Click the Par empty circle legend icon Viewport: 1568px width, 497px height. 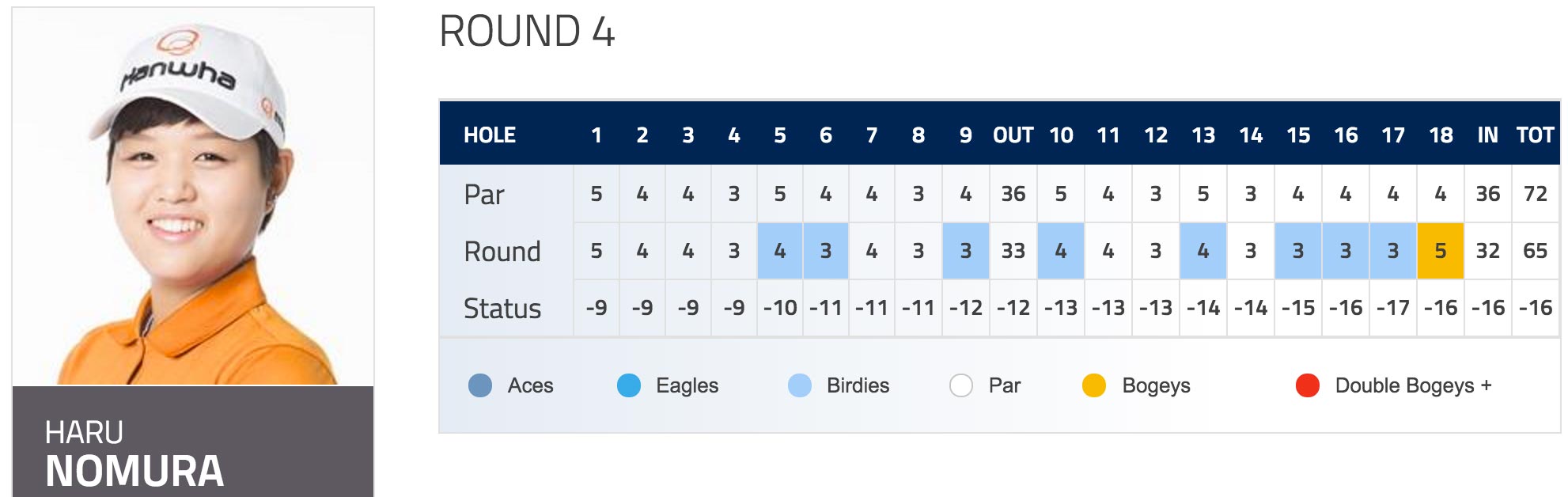961,385
